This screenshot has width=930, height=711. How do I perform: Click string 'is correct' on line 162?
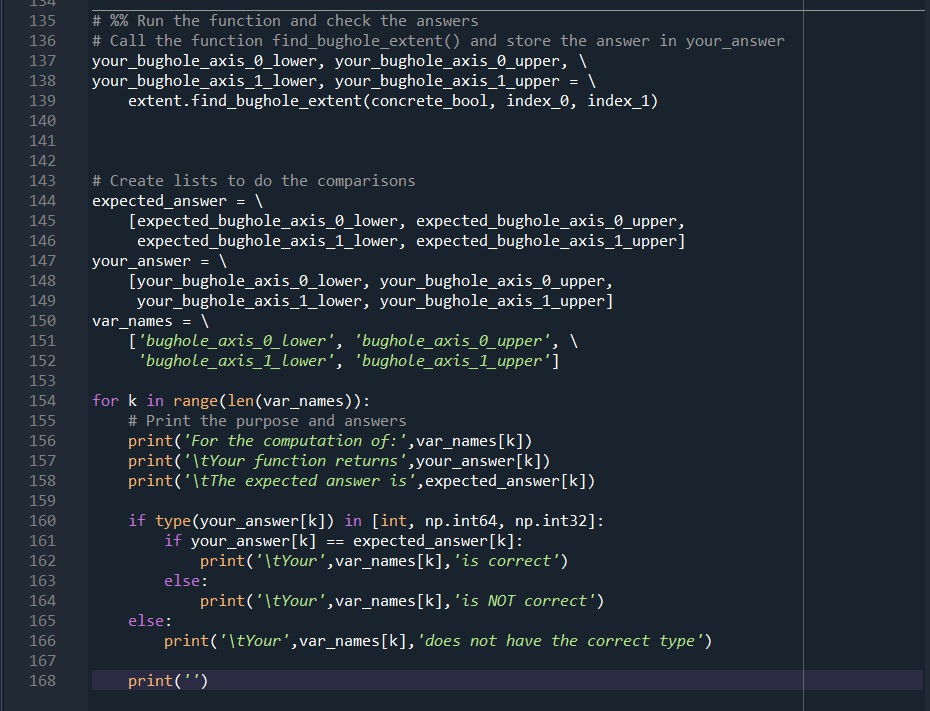click(505, 561)
